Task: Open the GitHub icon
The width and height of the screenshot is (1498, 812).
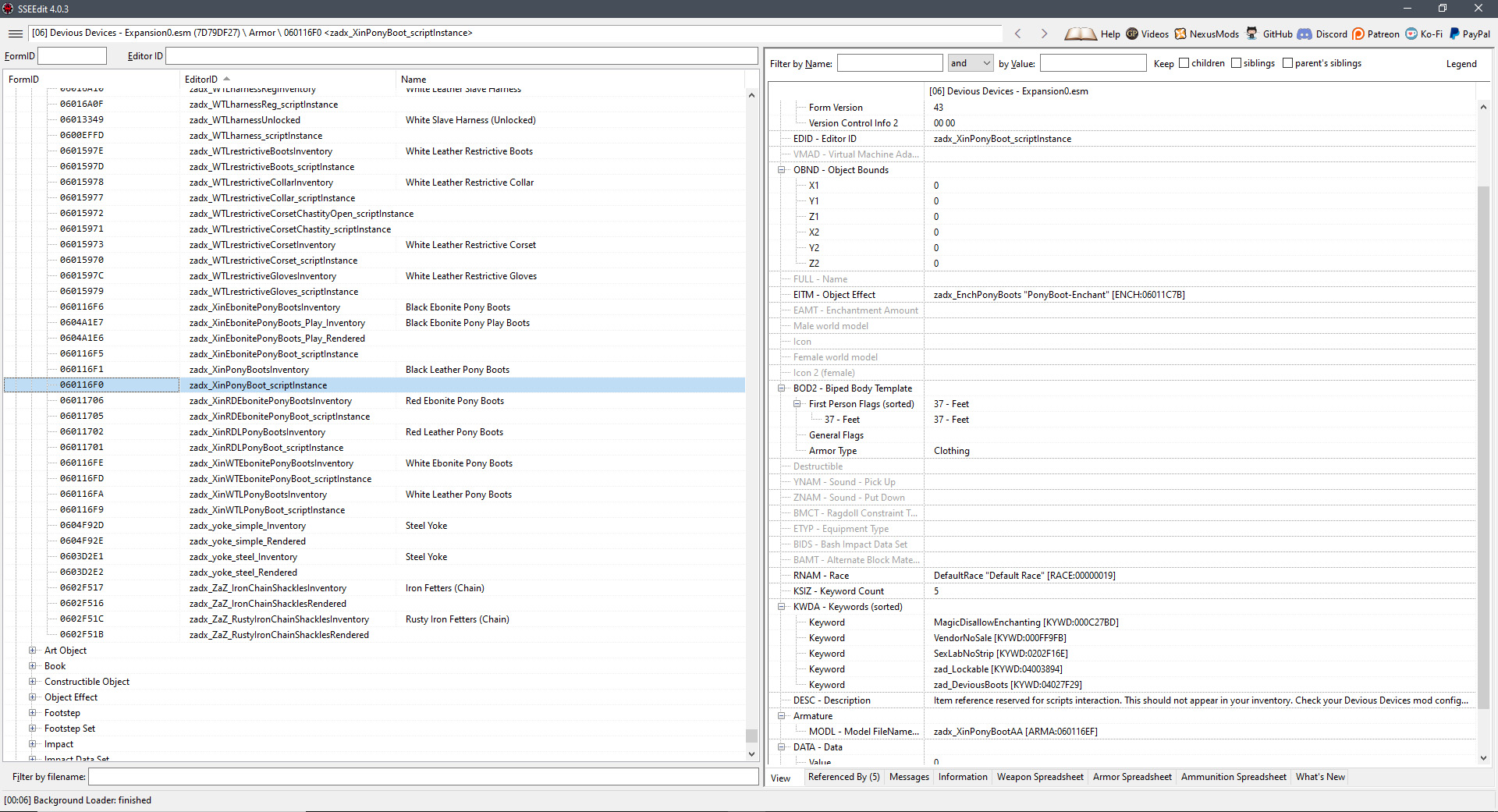Action: (x=1252, y=34)
